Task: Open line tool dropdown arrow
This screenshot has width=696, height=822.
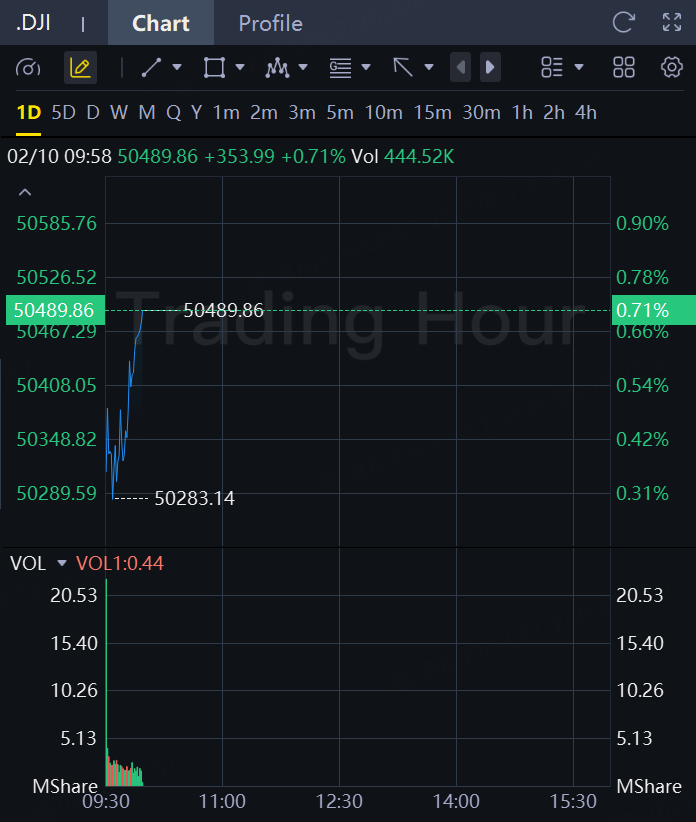Action: point(177,67)
